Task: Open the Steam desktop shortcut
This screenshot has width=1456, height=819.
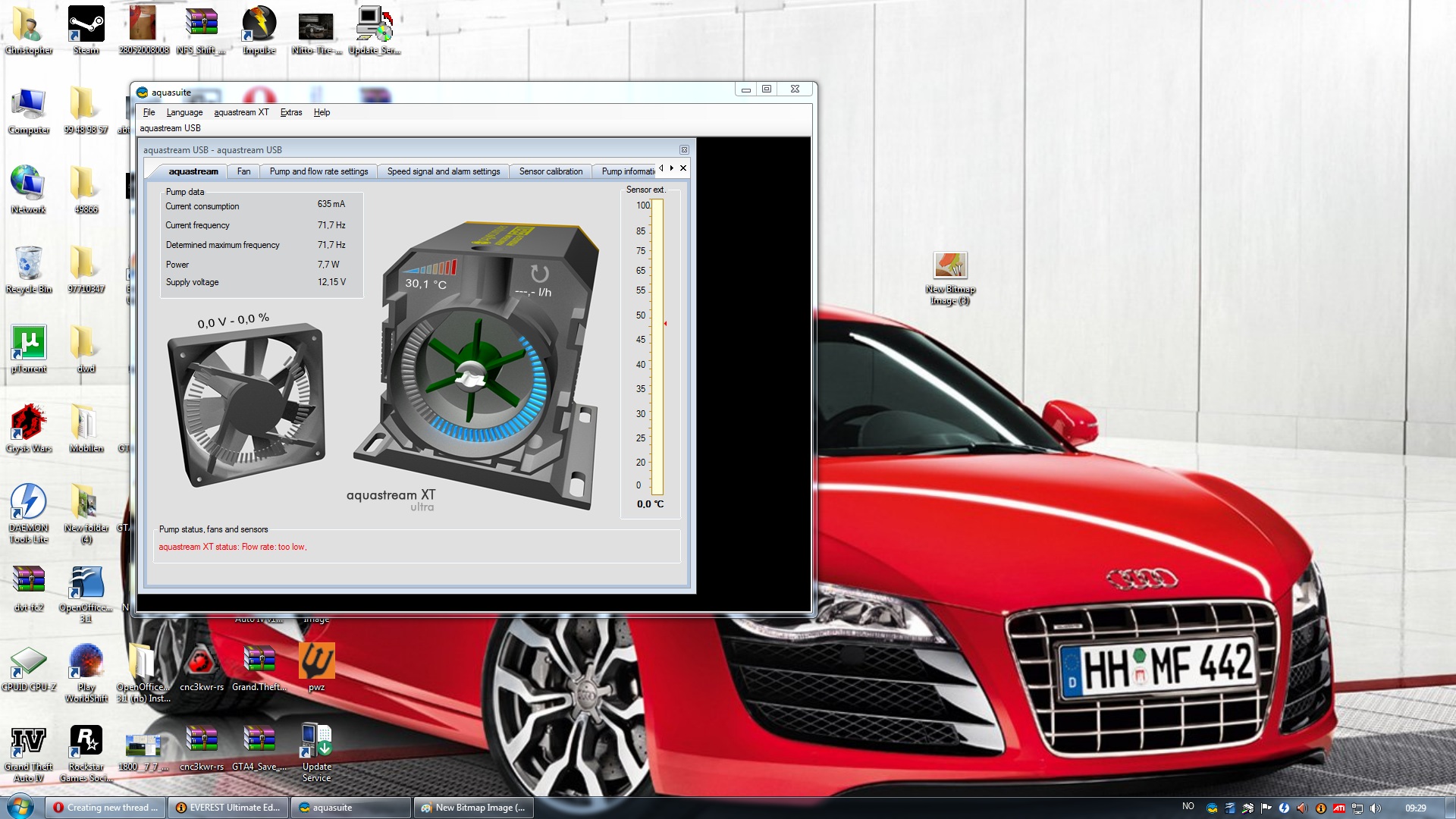Action: coord(86,27)
